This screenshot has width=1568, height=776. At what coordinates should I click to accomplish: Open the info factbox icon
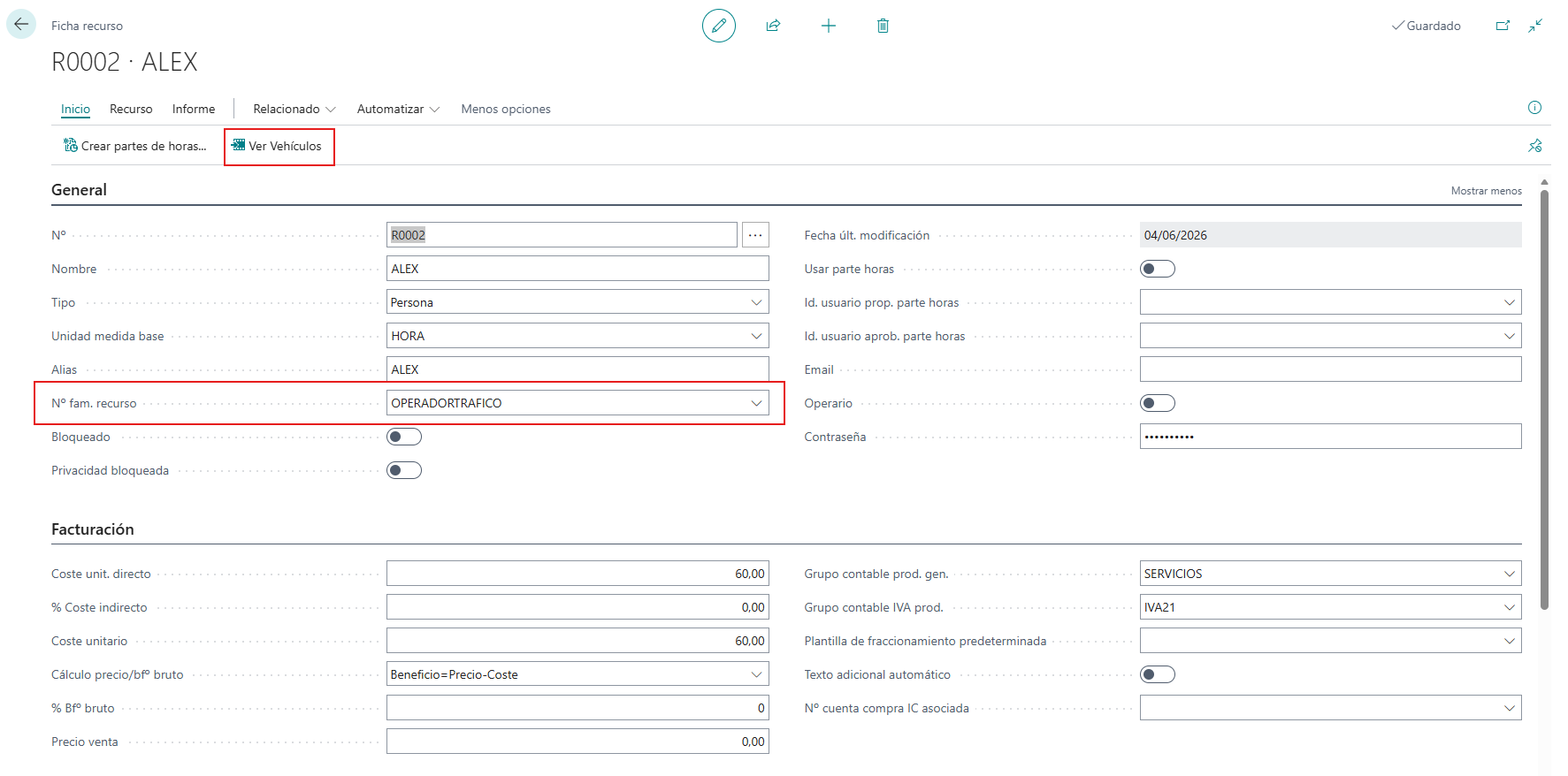1534,108
